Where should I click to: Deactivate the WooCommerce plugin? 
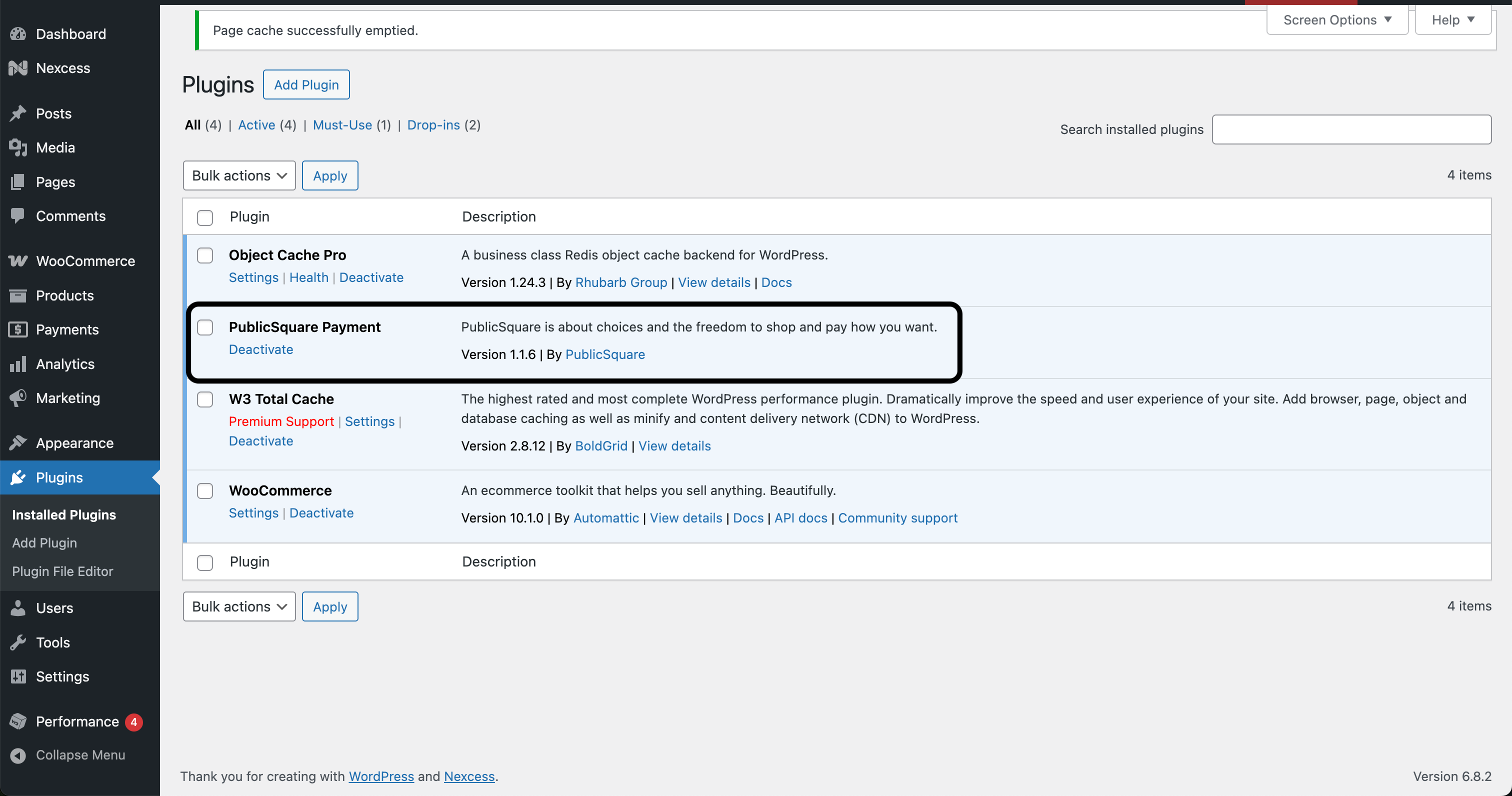321,513
